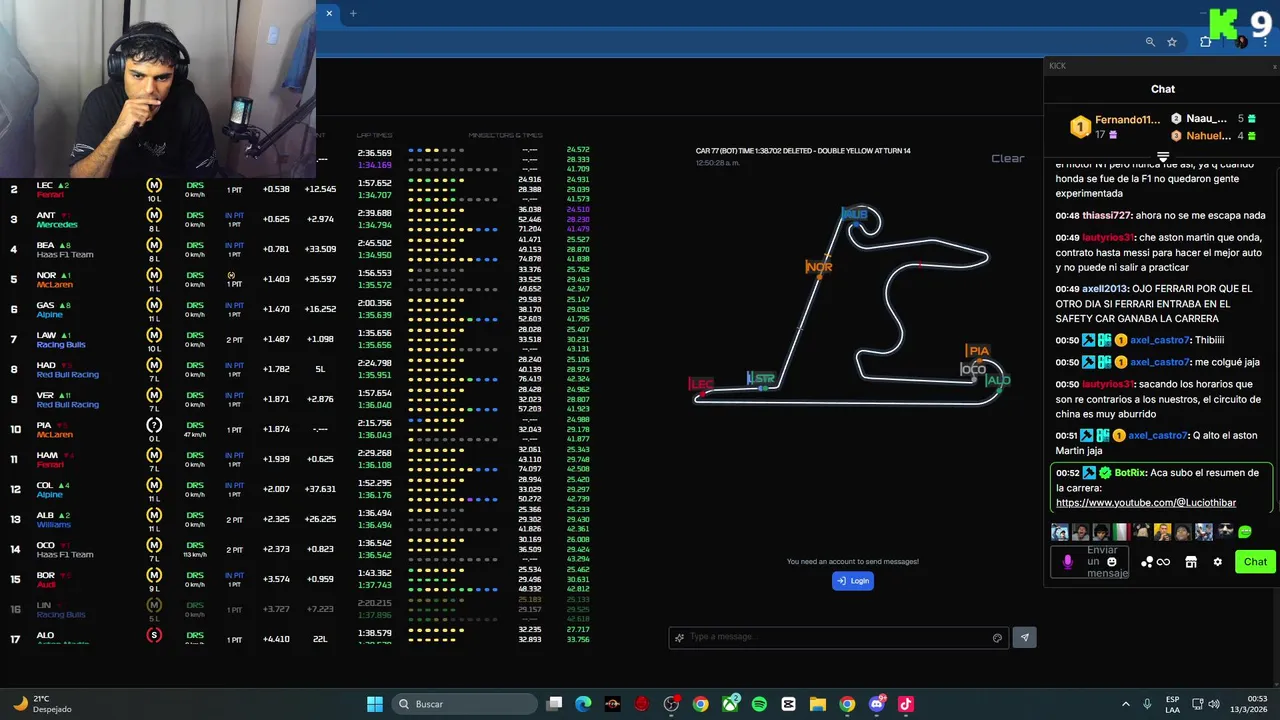1280x720 pixels.
Task: Click Naau_ second gifter entry
Action: click(1213, 118)
